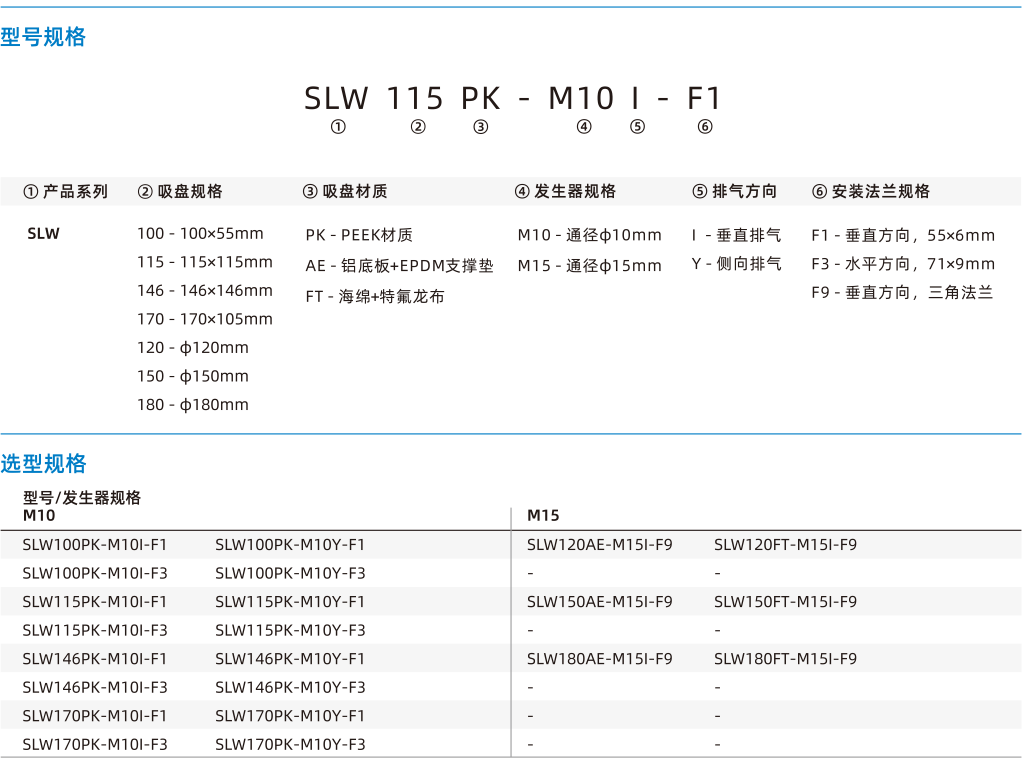
Task: Click the cell 'SLW100PK-M10Y-F1'
Action: point(290,545)
